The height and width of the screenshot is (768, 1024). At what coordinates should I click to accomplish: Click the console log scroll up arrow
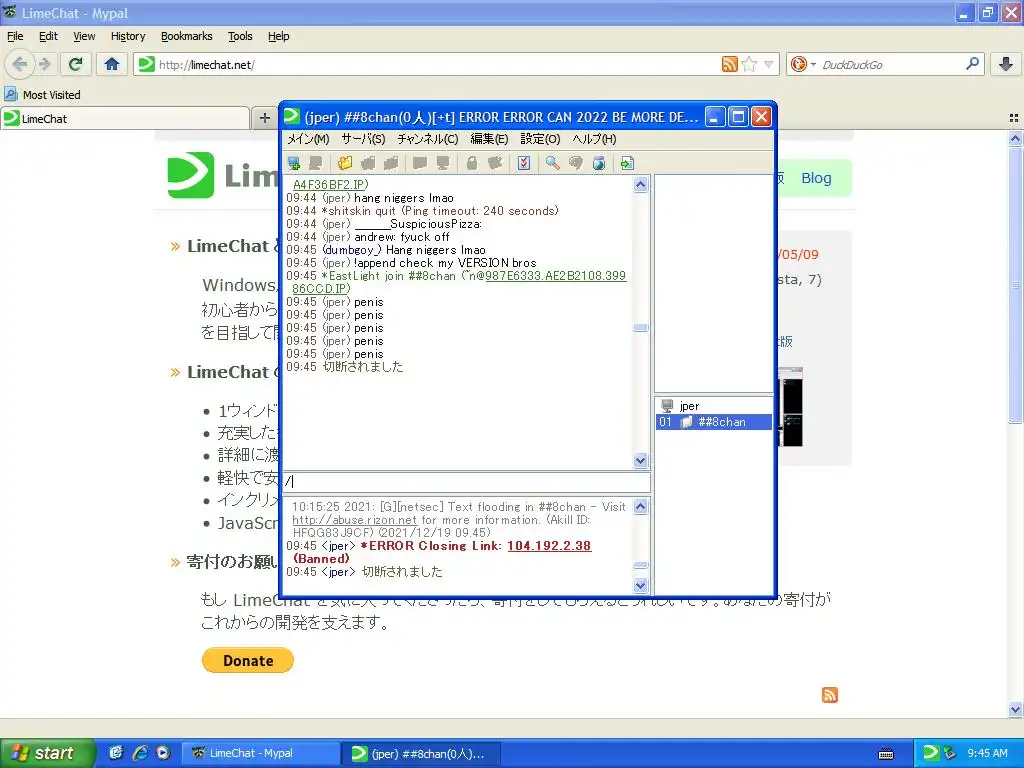pyautogui.click(x=641, y=507)
